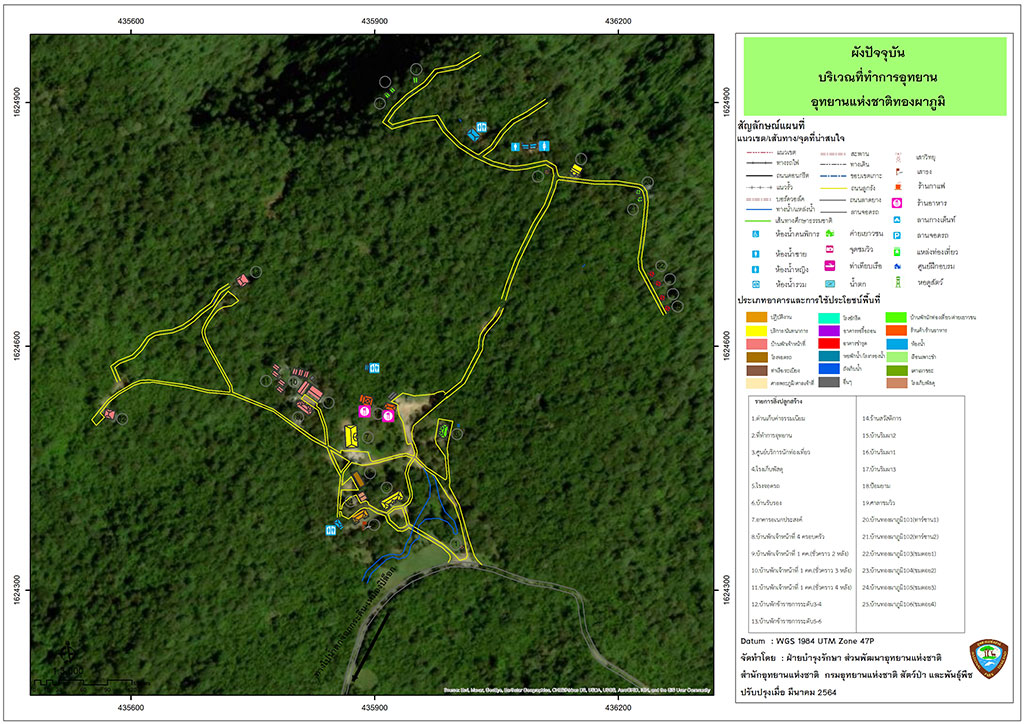
Task: Click the 436200 label on the bottom axis
Action: [x=618, y=707]
